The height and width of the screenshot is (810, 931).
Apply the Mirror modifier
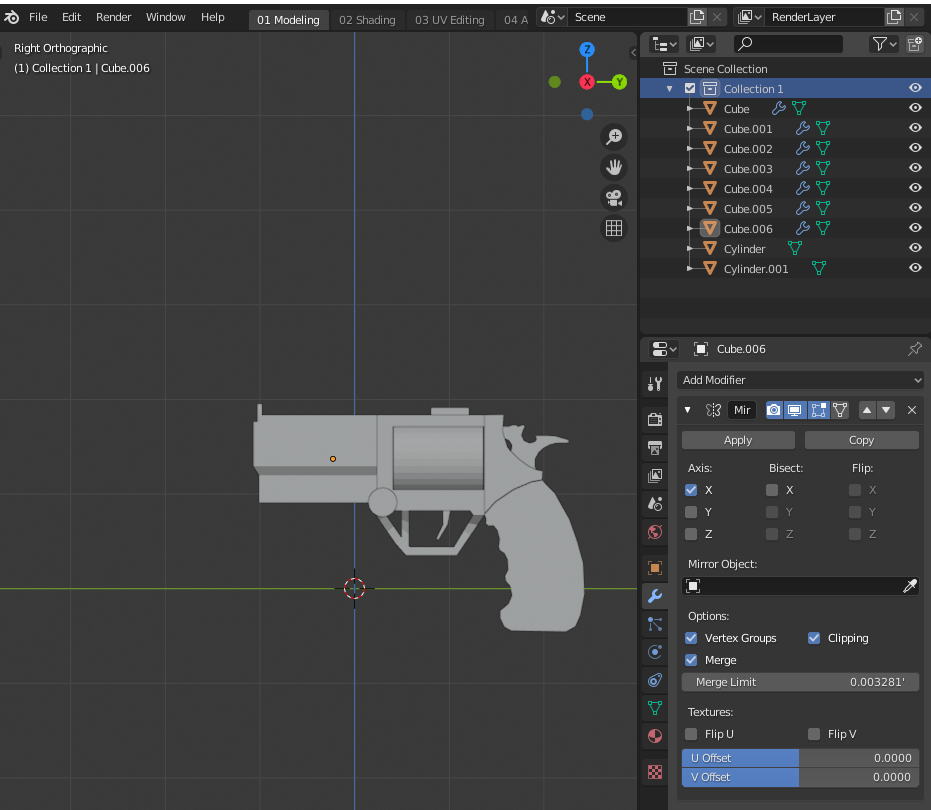pos(738,440)
